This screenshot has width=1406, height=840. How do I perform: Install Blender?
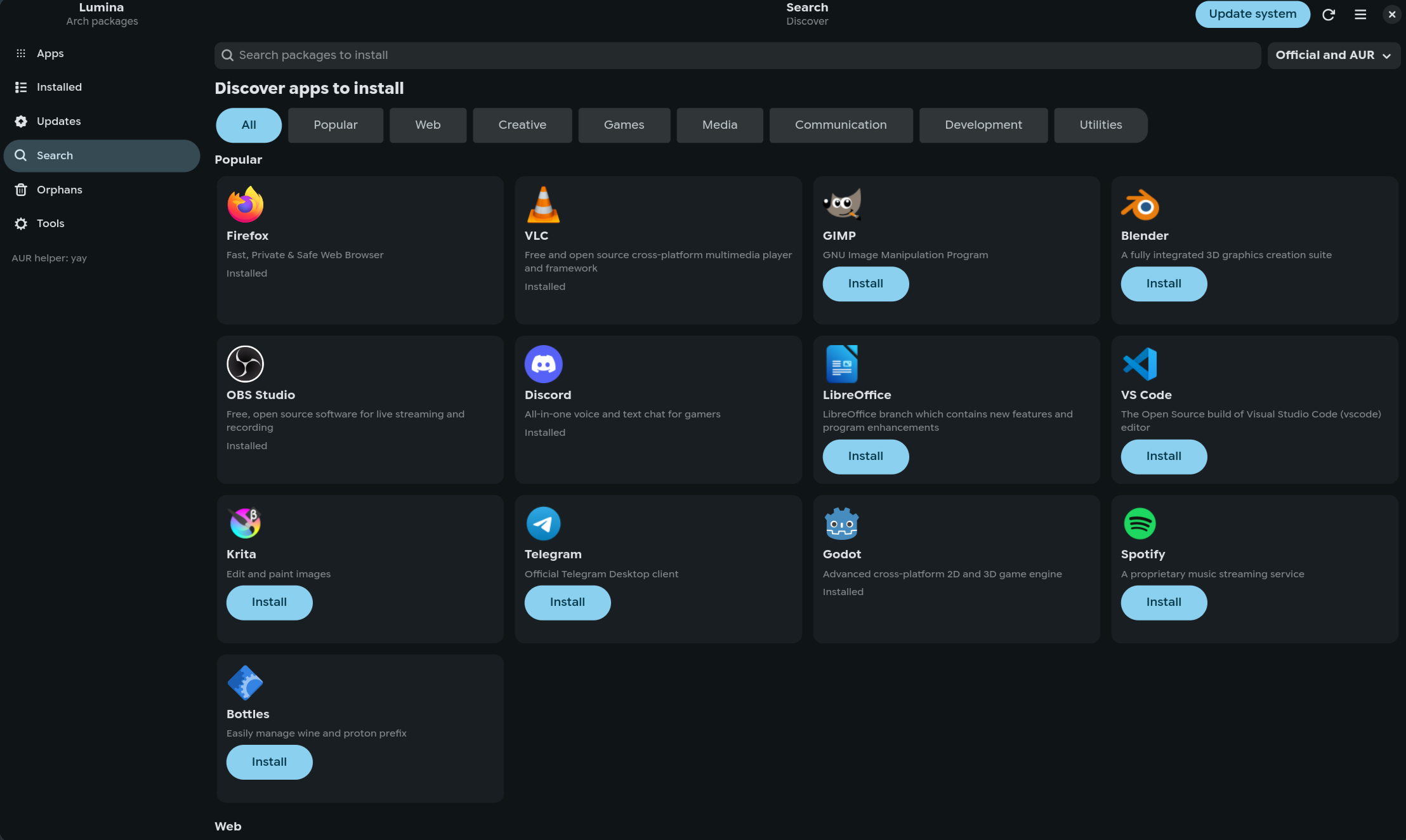coord(1164,284)
